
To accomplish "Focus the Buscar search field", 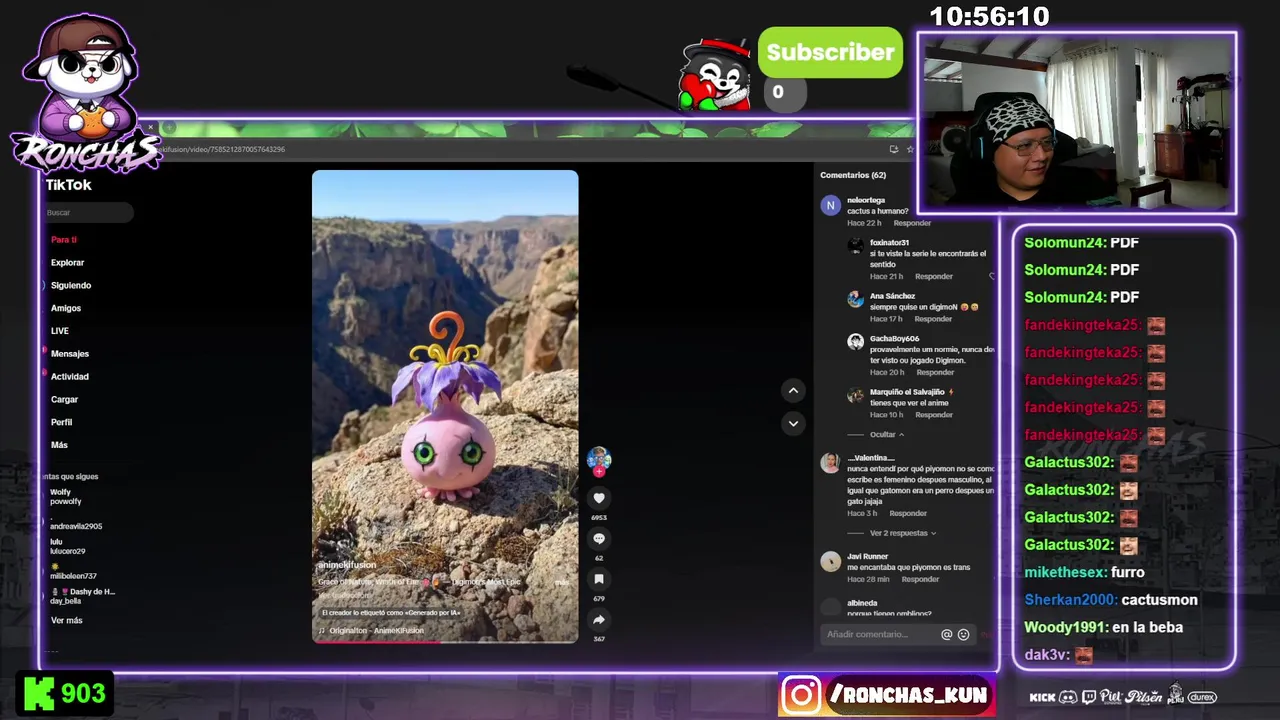I will point(88,212).
